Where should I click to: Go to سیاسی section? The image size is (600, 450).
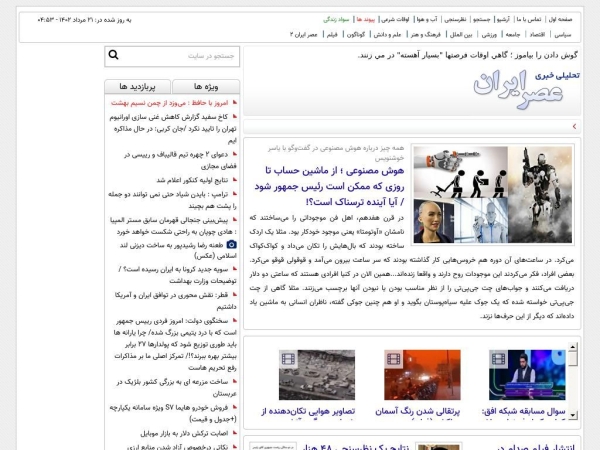(x=563, y=34)
